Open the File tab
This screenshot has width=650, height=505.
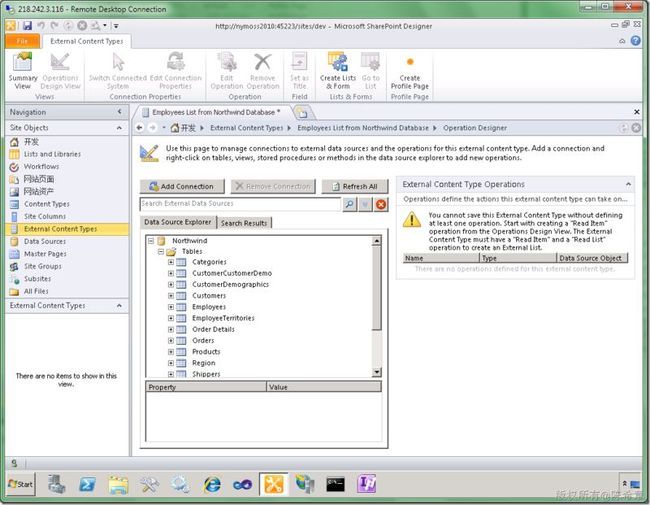[x=22, y=41]
